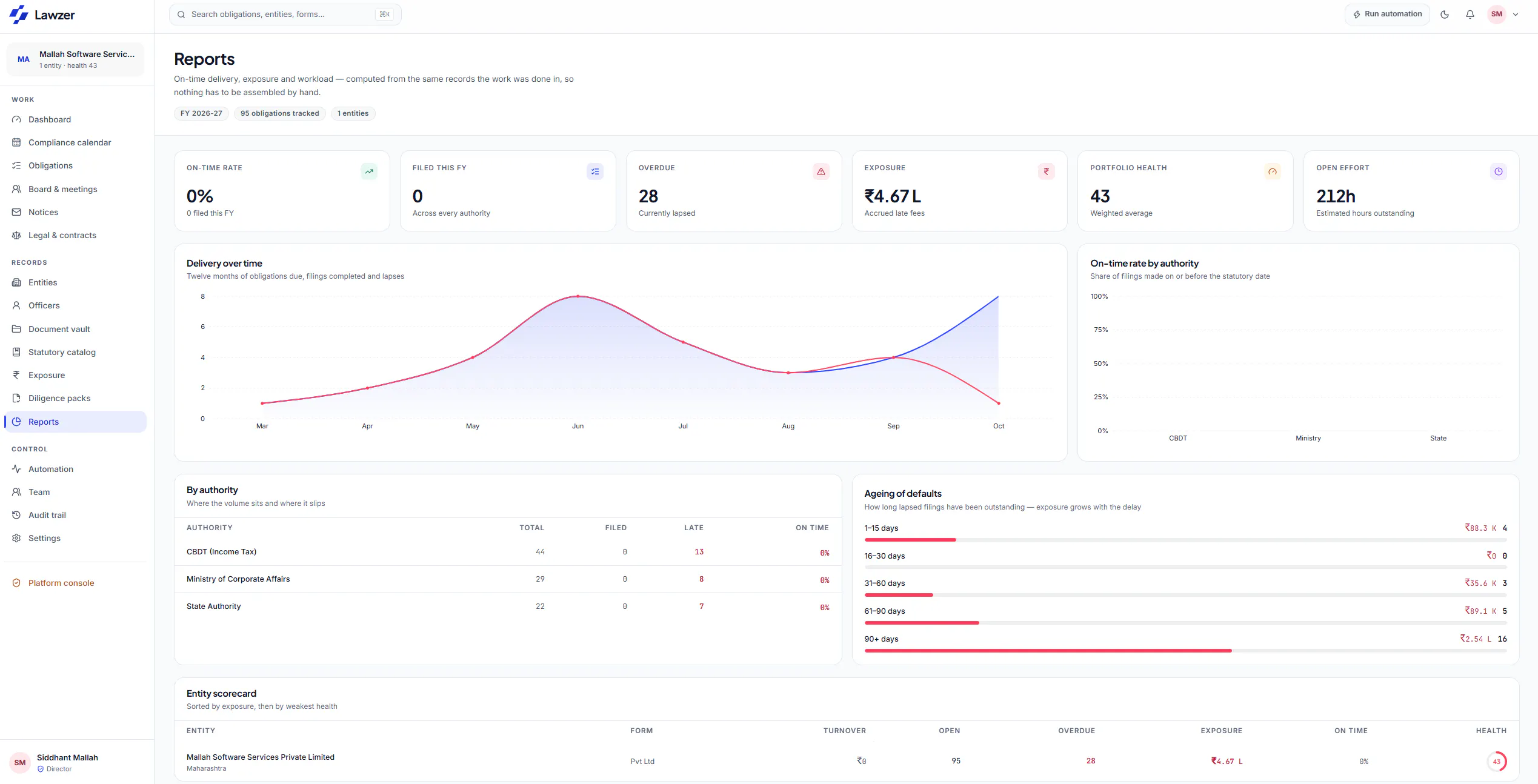The image size is (1538, 784).
Task: Open notifications bell
Action: (1470, 15)
